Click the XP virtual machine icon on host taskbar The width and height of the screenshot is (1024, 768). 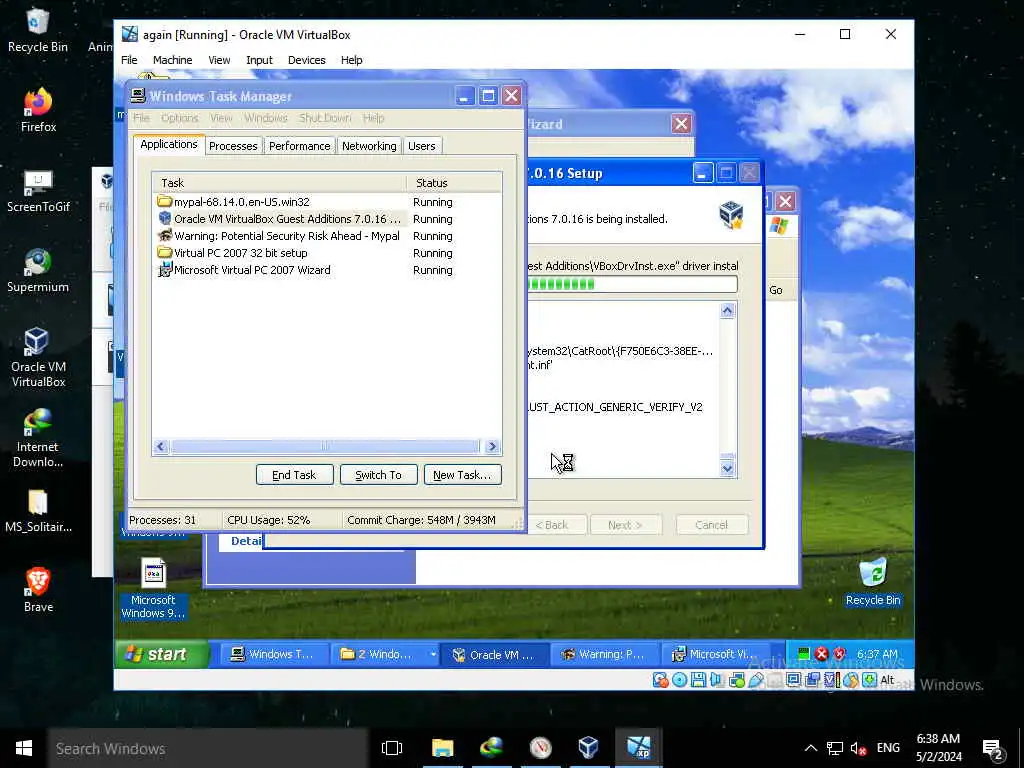[x=638, y=748]
